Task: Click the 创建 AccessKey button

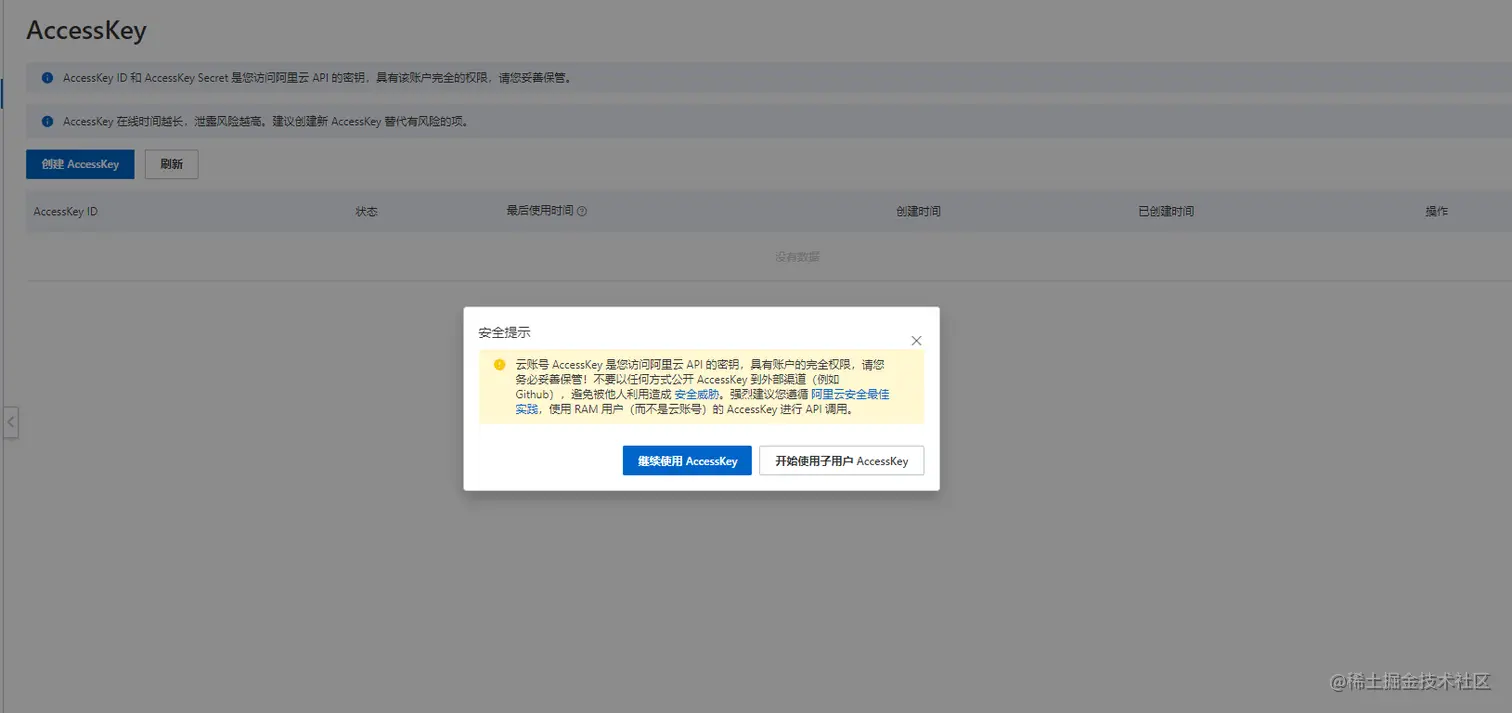Action: click(x=79, y=163)
